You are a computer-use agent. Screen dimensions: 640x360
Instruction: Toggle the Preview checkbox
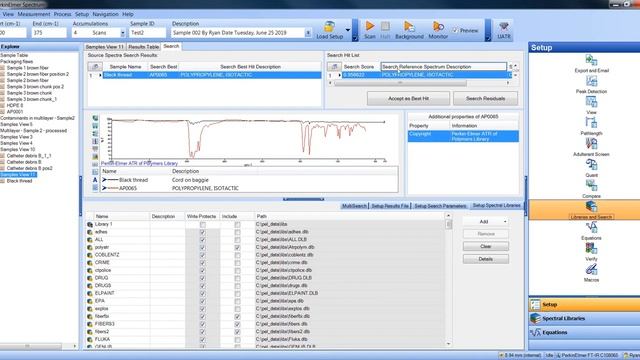pyautogui.click(x=455, y=31)
